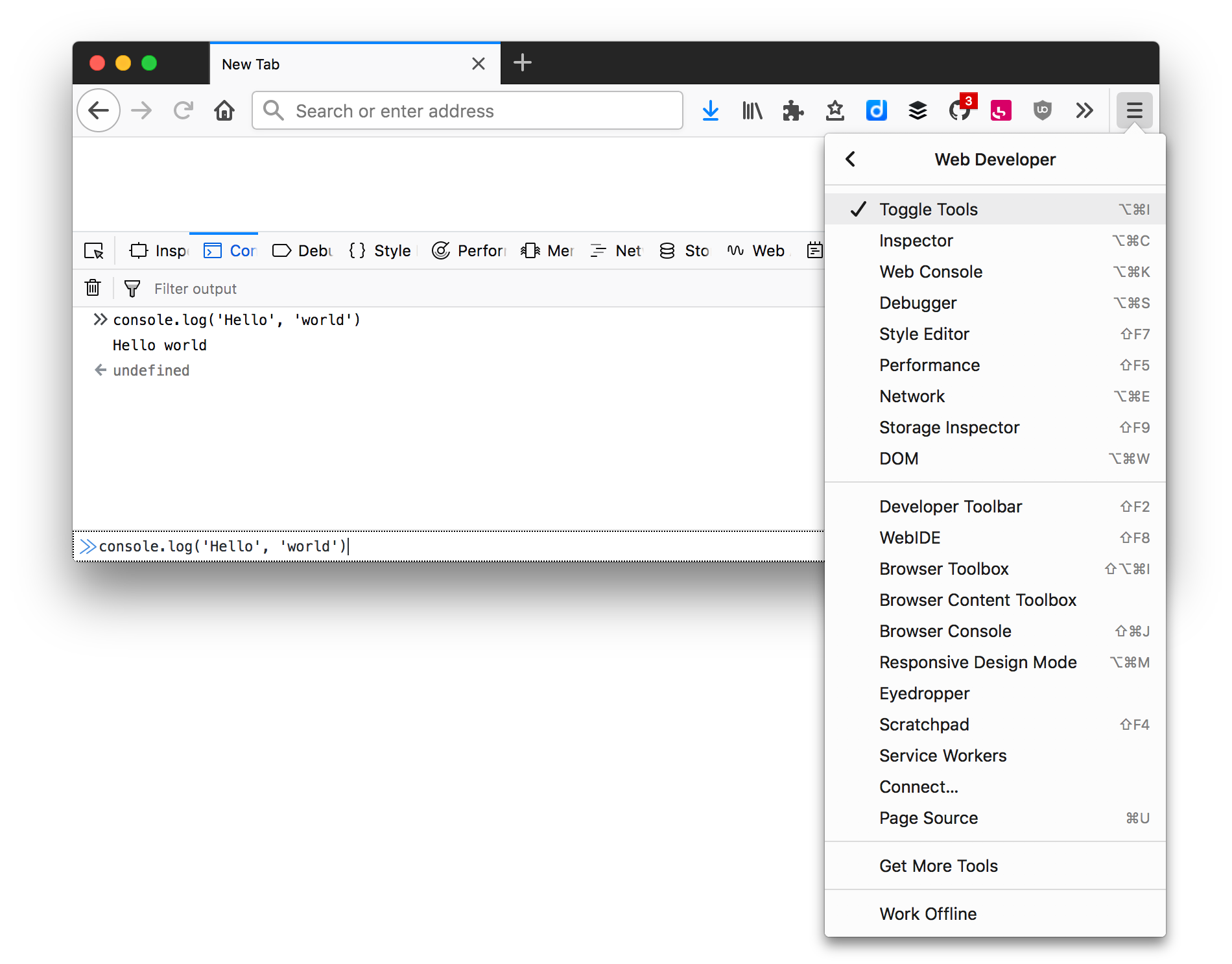Navigate home with the Home button
Viewport: 1232px width, 964px height.
click(224, 110)
